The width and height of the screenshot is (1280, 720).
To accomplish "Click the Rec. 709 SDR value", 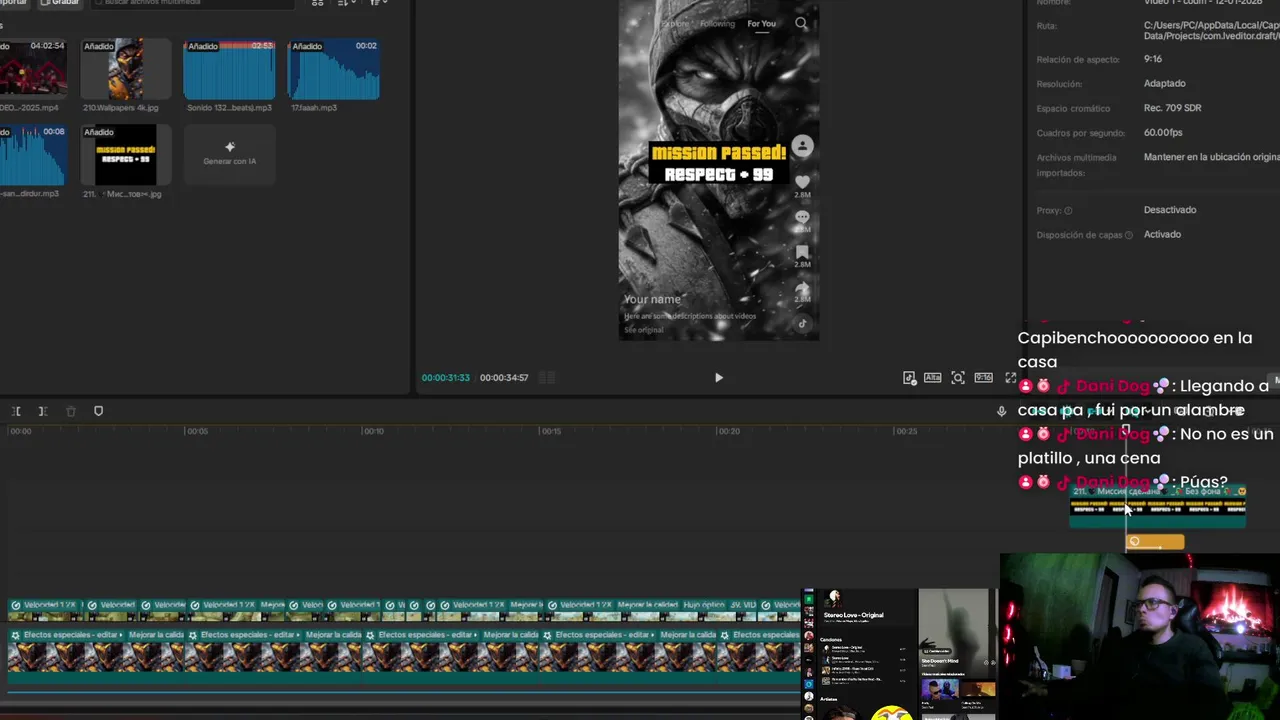I will [1173, 108].
